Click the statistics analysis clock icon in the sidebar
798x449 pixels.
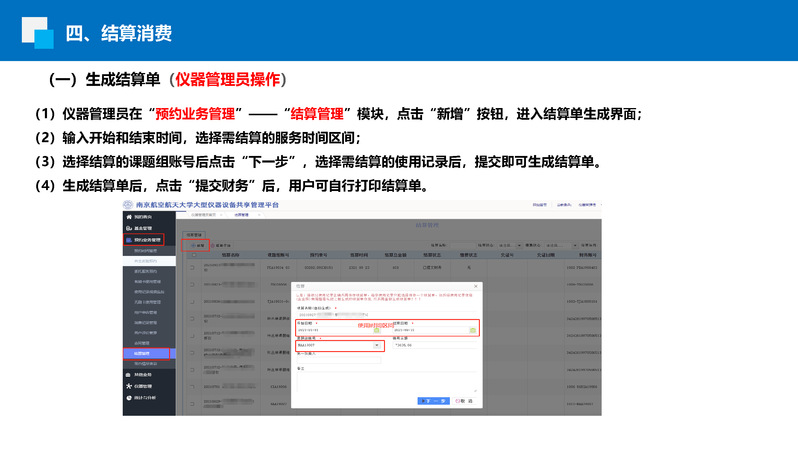[127, 397]
